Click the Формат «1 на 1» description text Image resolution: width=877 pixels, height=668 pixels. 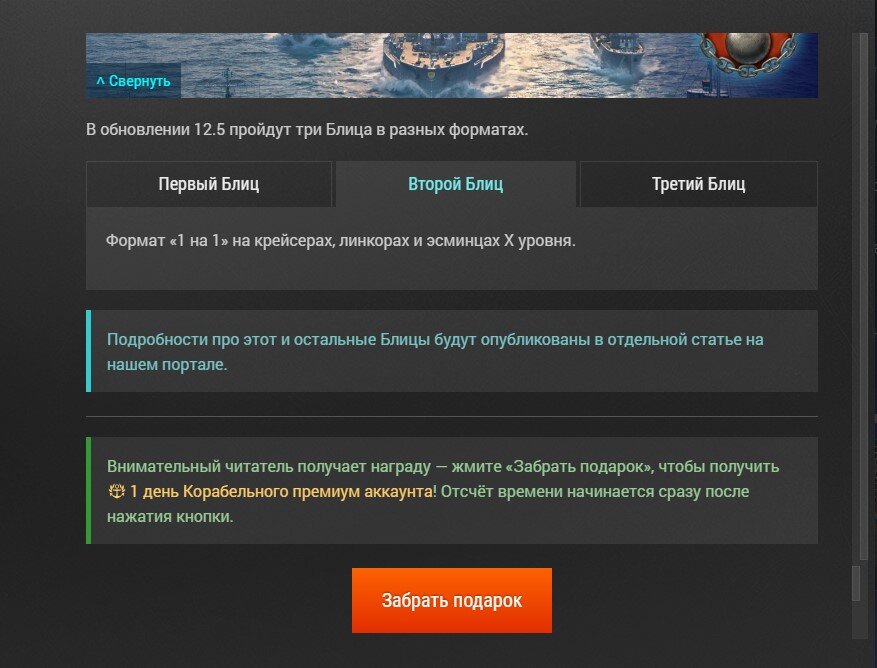tap(341, 241)
